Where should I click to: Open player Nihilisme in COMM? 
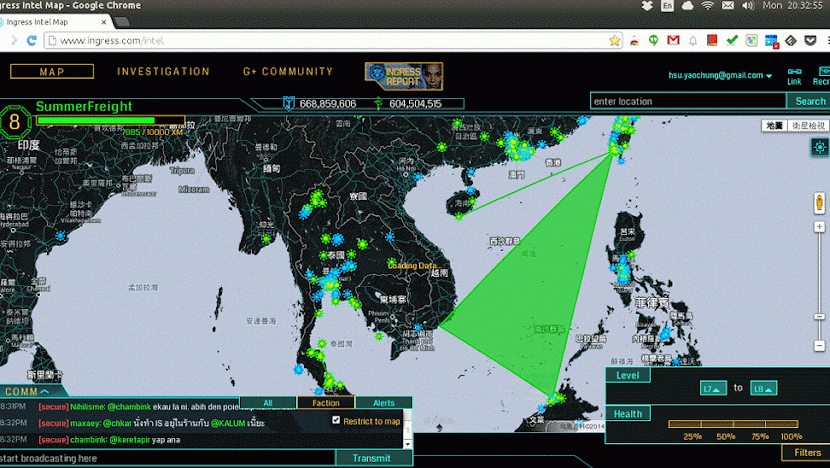87,407
